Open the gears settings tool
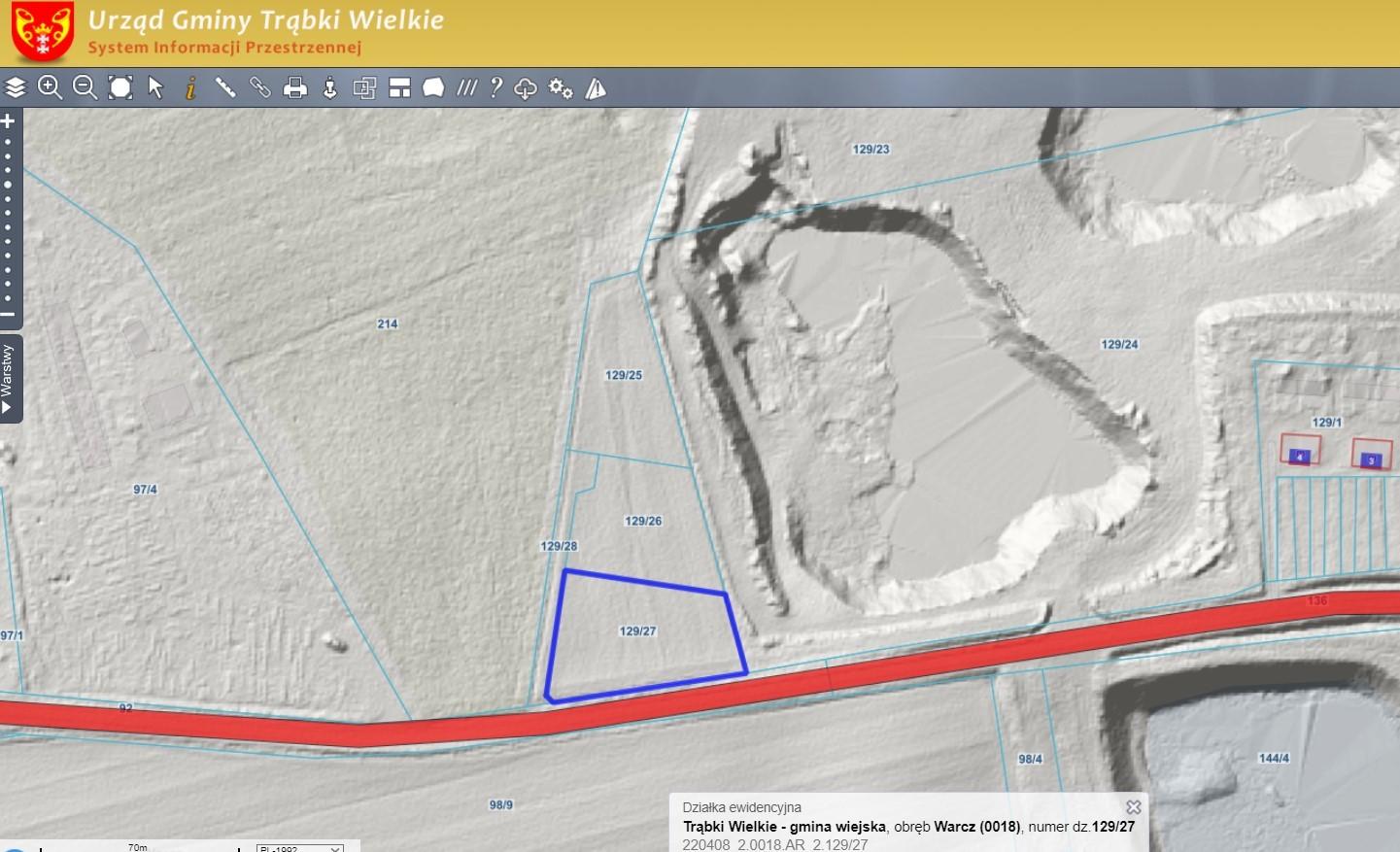Screen dimensions: 1400x852 tap(561, 87)
